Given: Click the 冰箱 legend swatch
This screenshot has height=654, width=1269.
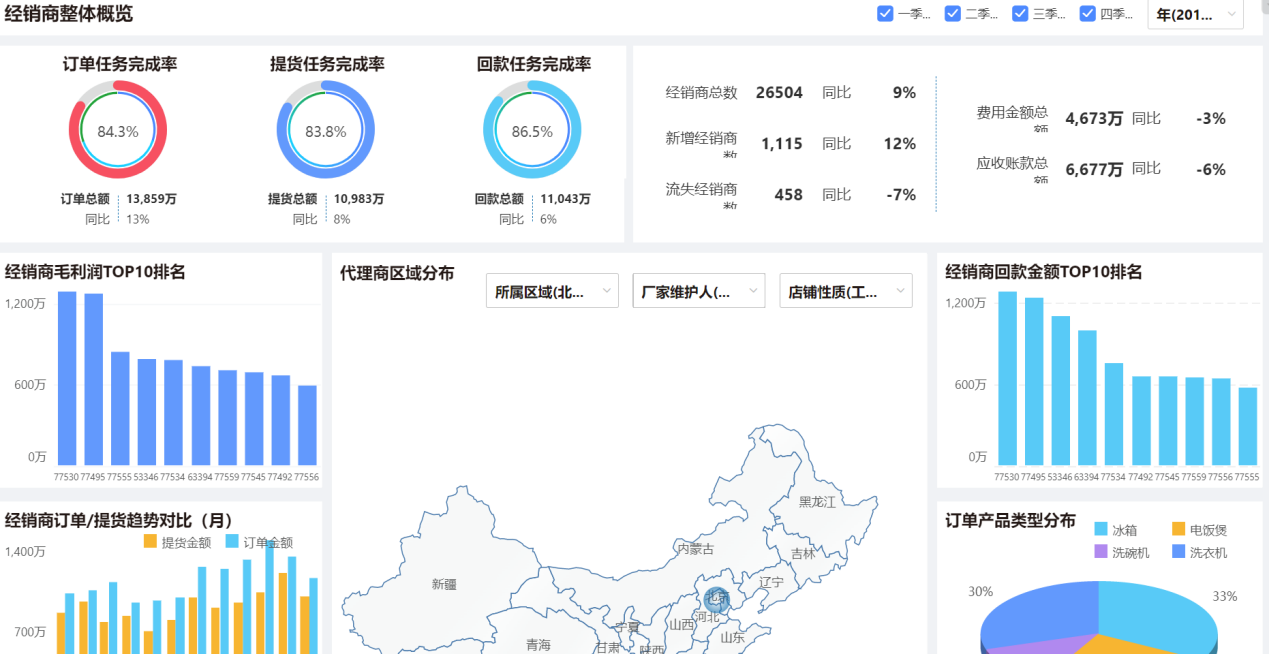Looking at the screenshot, I should [1101, 530].
